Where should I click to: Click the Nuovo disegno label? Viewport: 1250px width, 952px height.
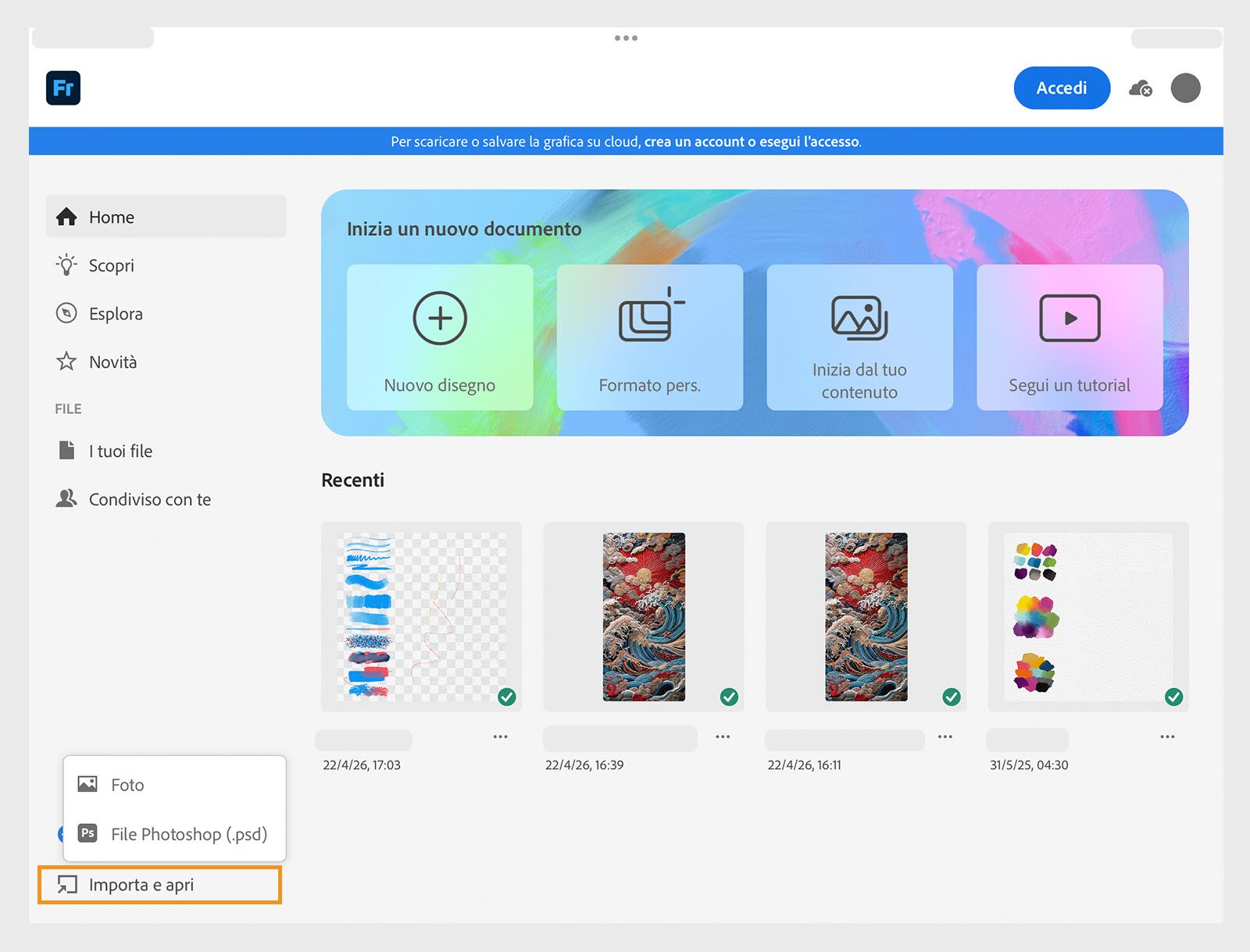(440, 385)
